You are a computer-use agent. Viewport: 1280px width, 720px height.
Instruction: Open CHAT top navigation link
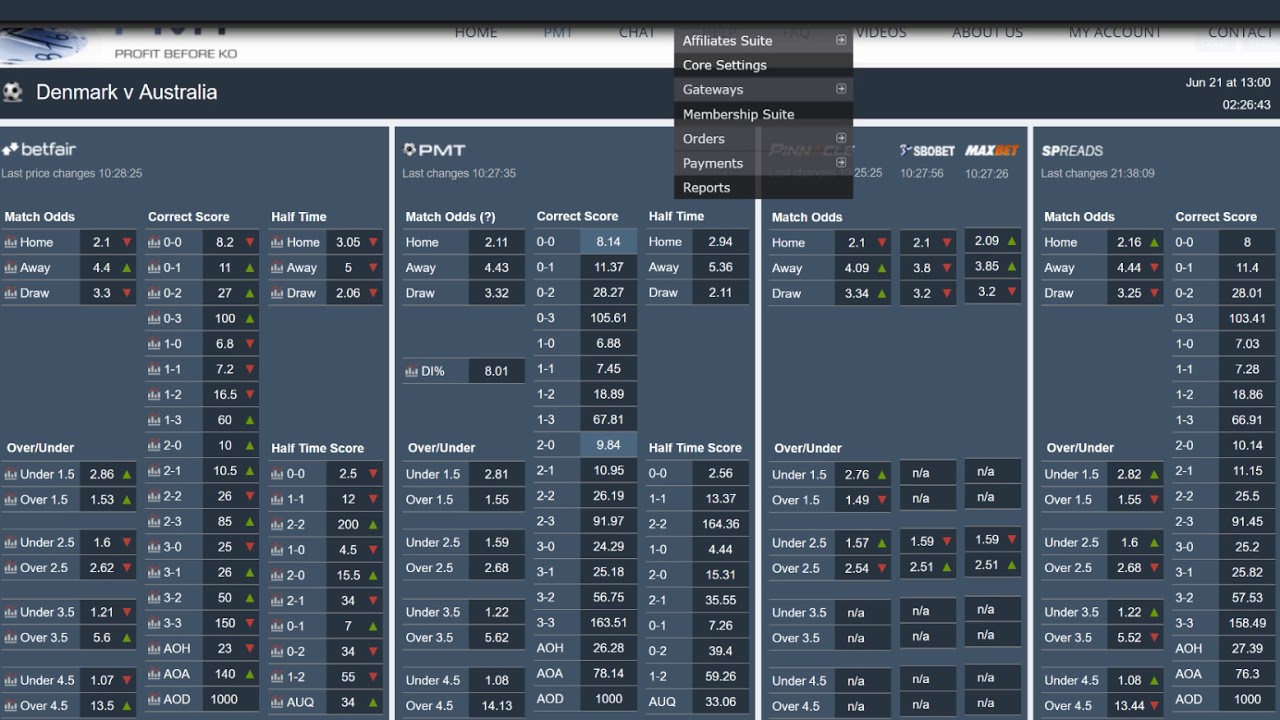coord(637,32)
